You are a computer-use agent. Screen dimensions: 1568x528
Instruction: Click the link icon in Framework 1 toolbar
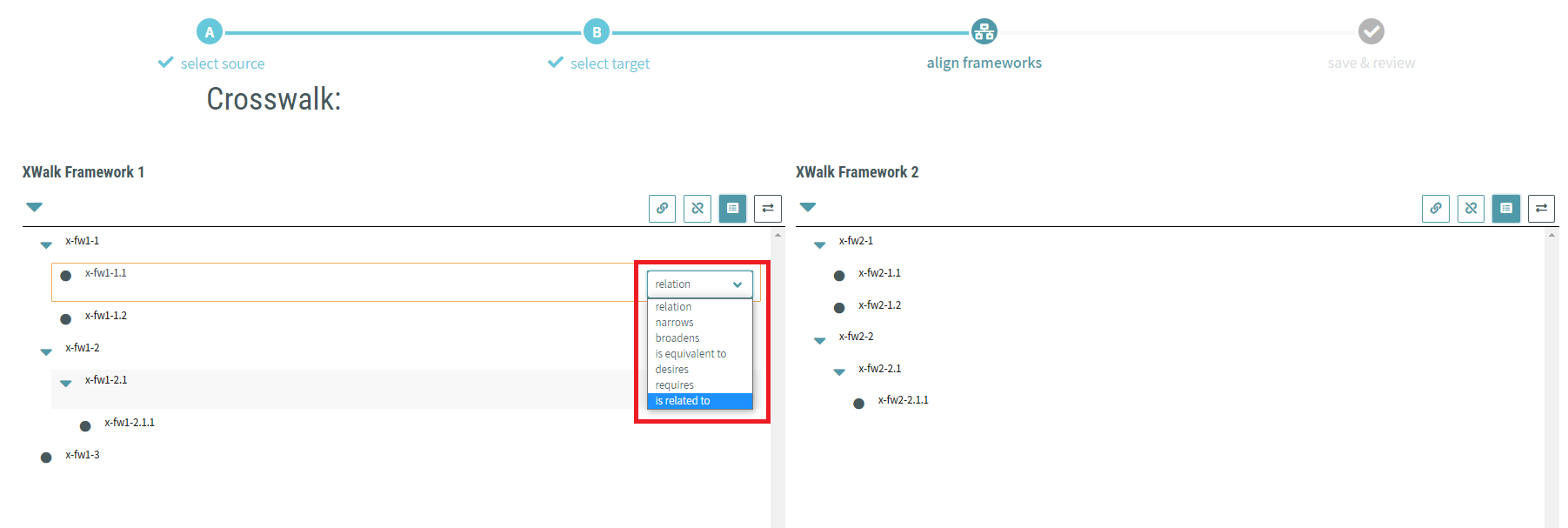pyautogui.click(x=662, y=209)
